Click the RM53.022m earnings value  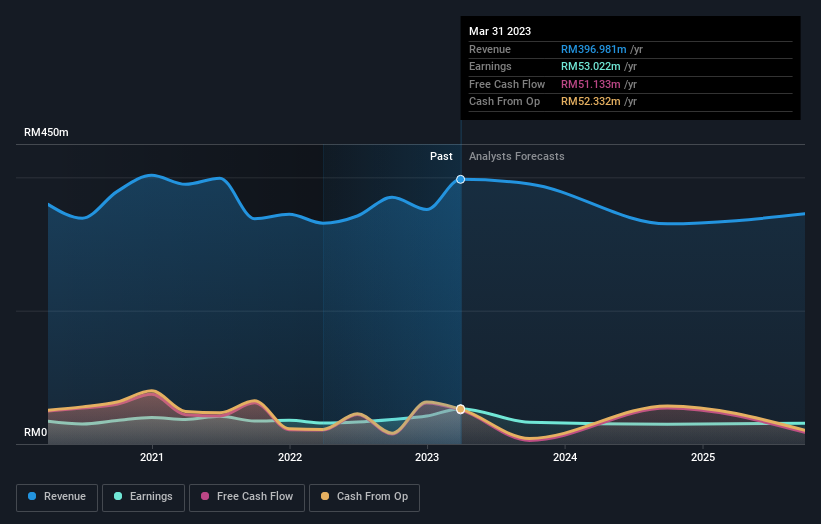point(591,66)
